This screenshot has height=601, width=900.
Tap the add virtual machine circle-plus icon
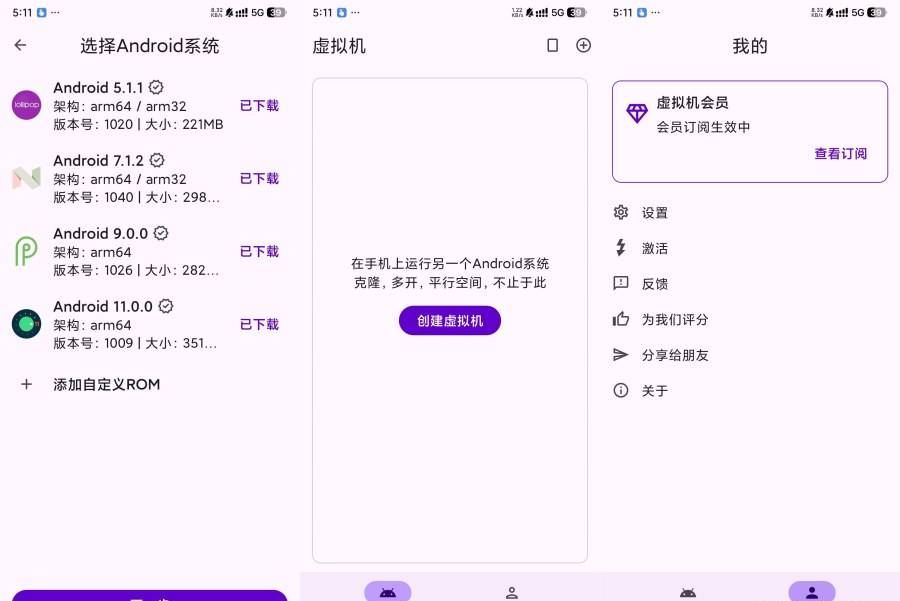point(583,45)
